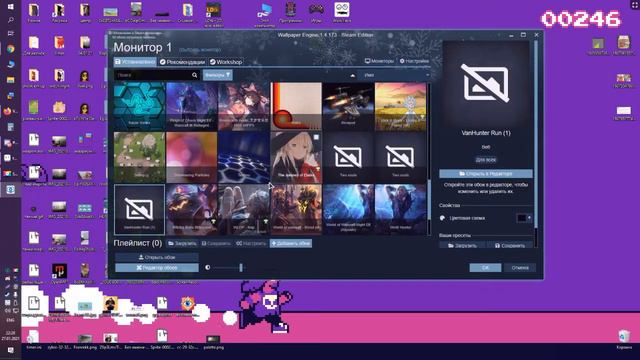The image size is (640, 360).
Task: Select the green village wallpaper thumbnail
Action: click(140, 158)
